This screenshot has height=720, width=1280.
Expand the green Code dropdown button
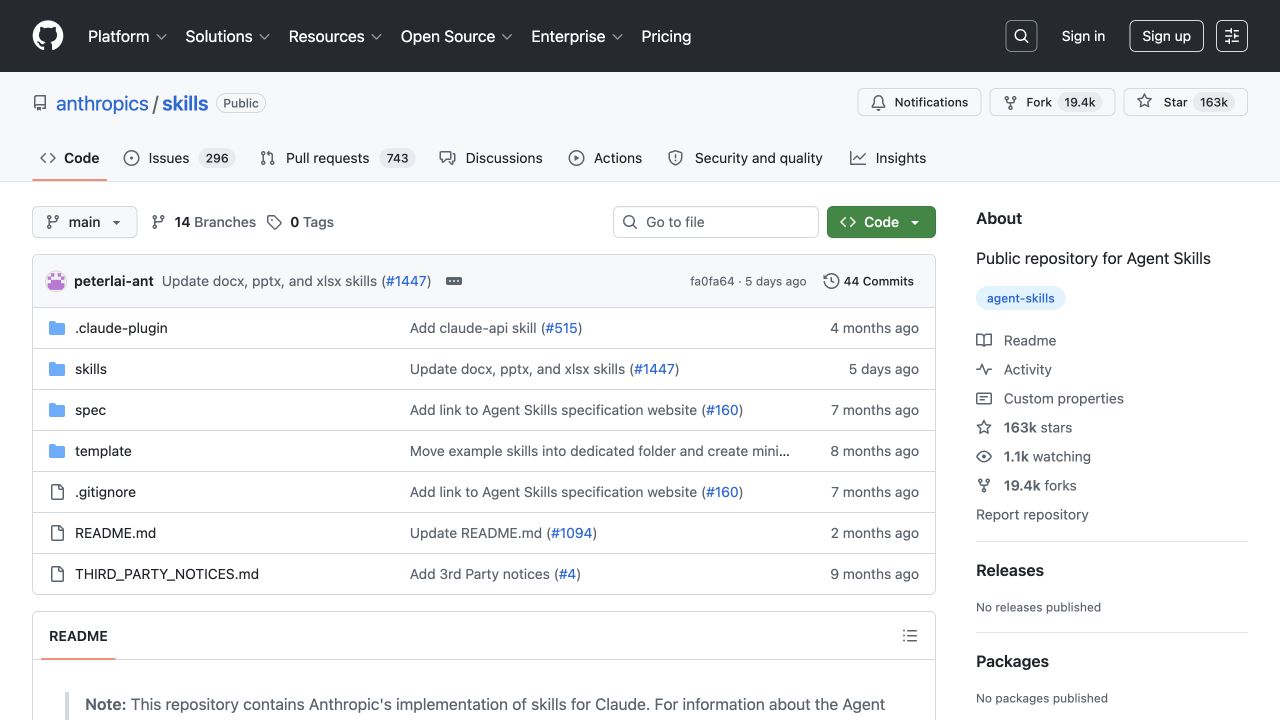click(x=881, y=222)
